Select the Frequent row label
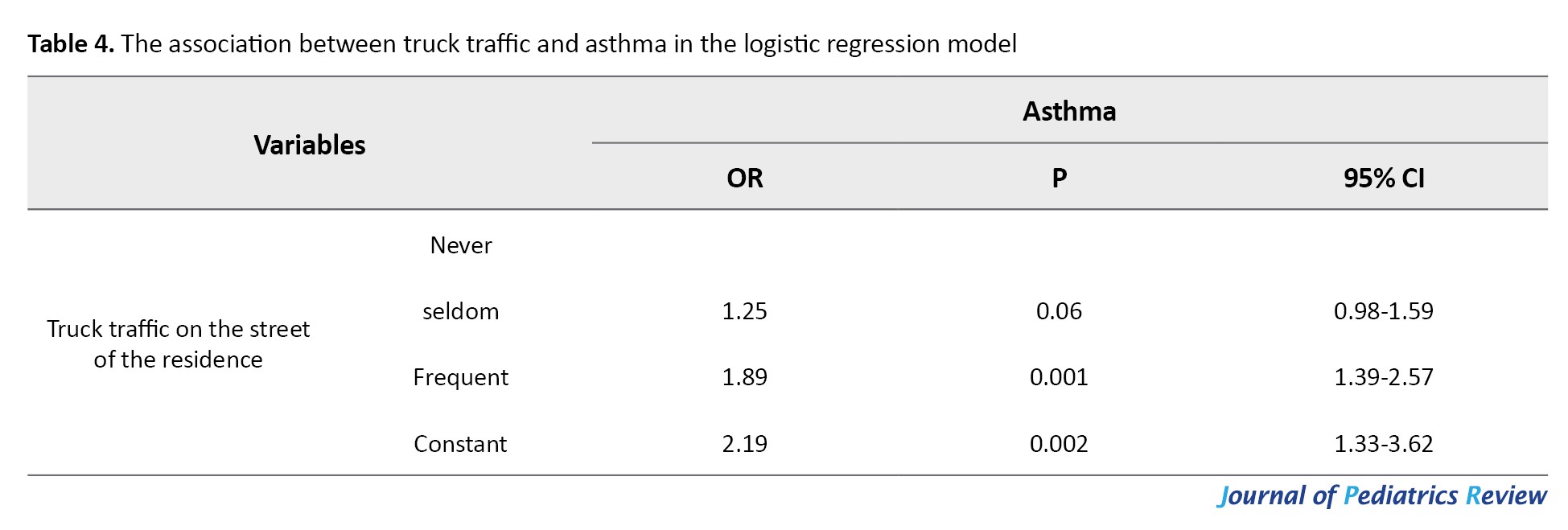The image size is (1568, 530). point(461,377)
